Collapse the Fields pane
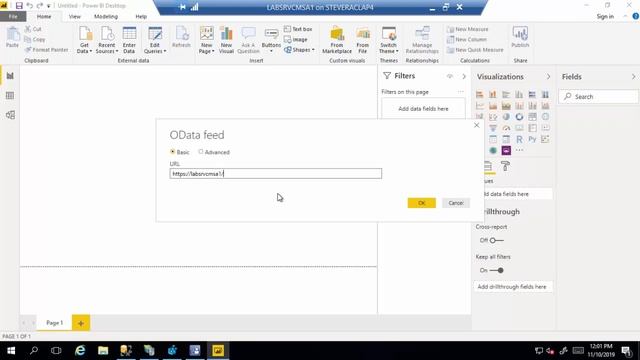Viewport: 640px width, 360px height. click(x=633, y=76)
